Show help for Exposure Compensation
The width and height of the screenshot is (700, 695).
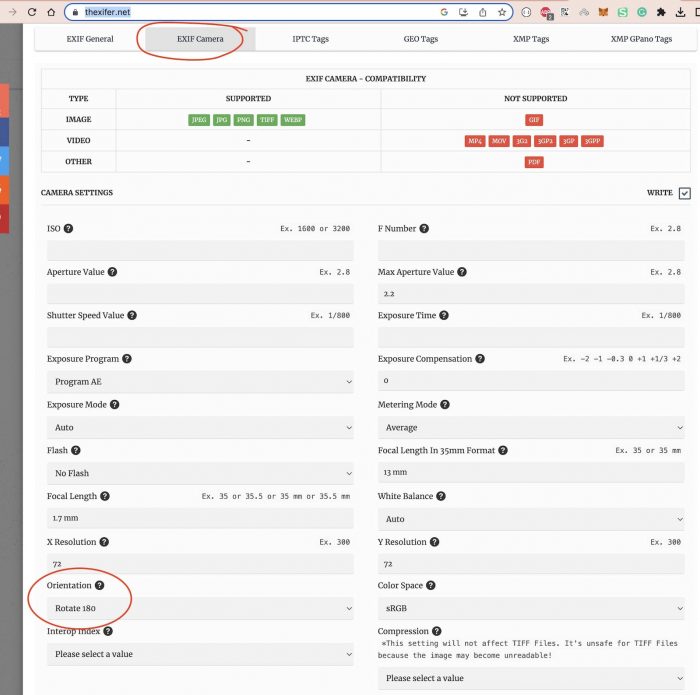coord(480,359)
